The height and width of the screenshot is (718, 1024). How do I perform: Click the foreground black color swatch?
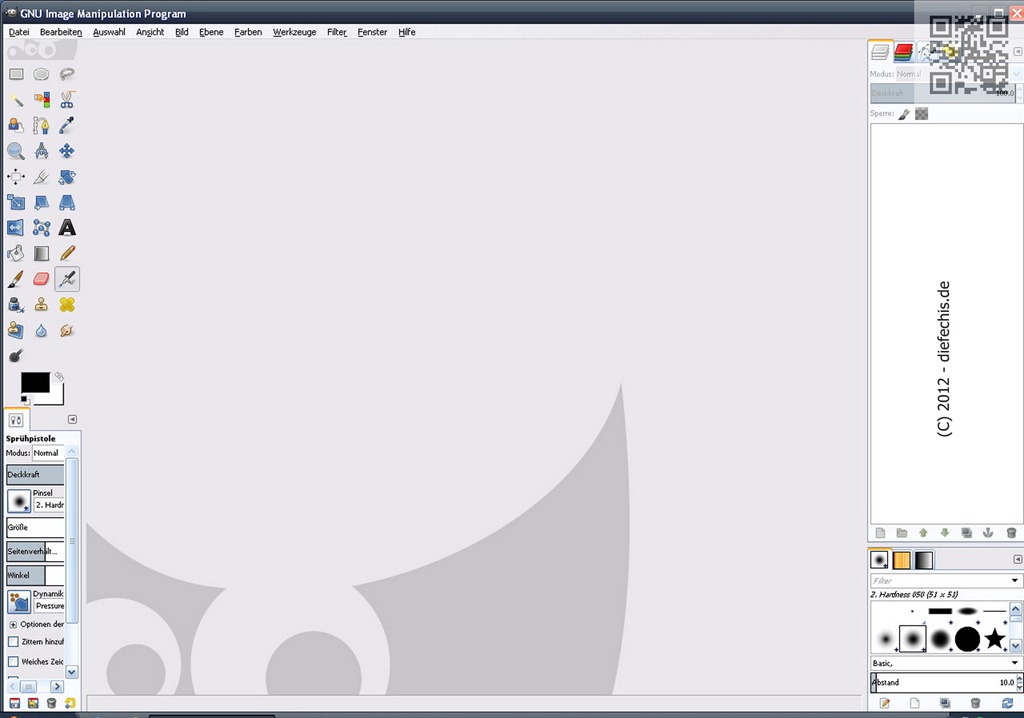pyautogui.click(x=35, y=383)
